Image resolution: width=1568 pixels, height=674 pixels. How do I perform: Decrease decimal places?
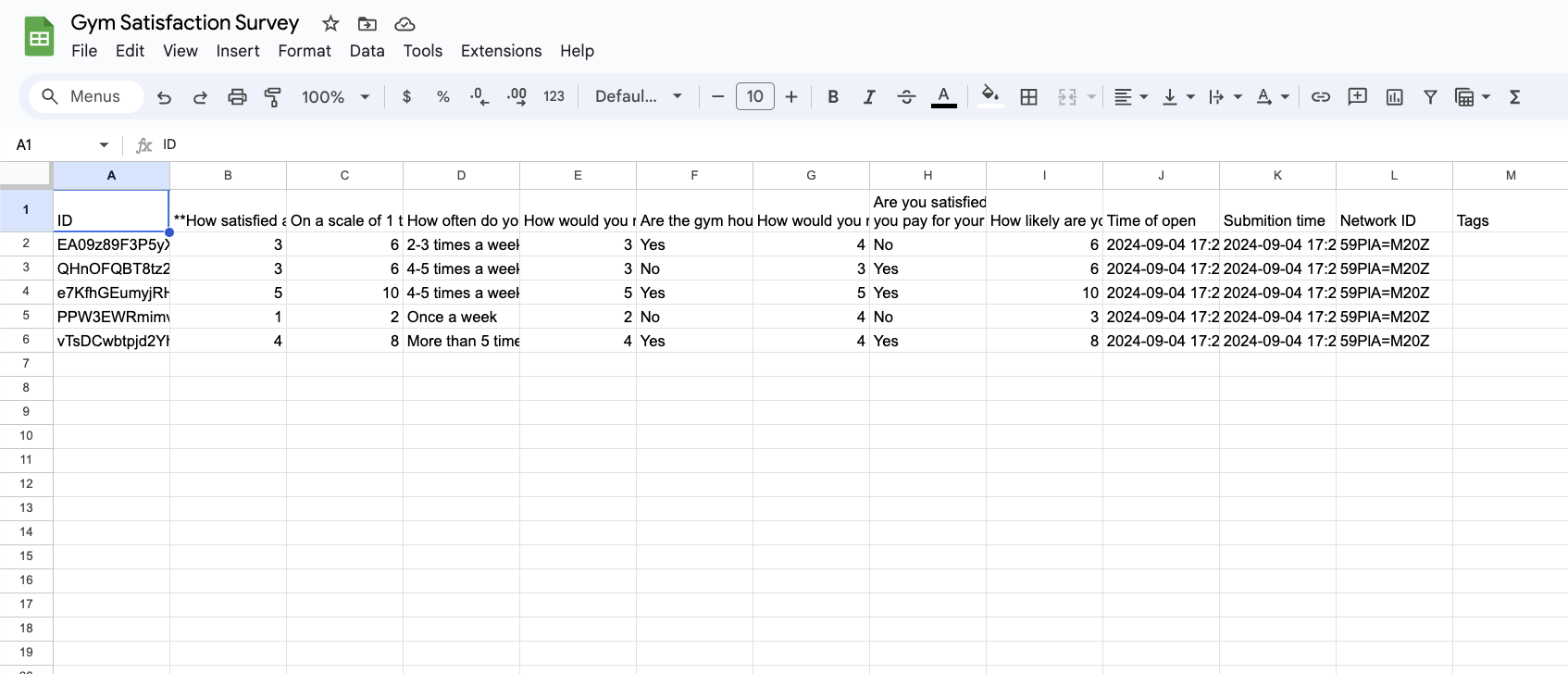click(479, 96)
